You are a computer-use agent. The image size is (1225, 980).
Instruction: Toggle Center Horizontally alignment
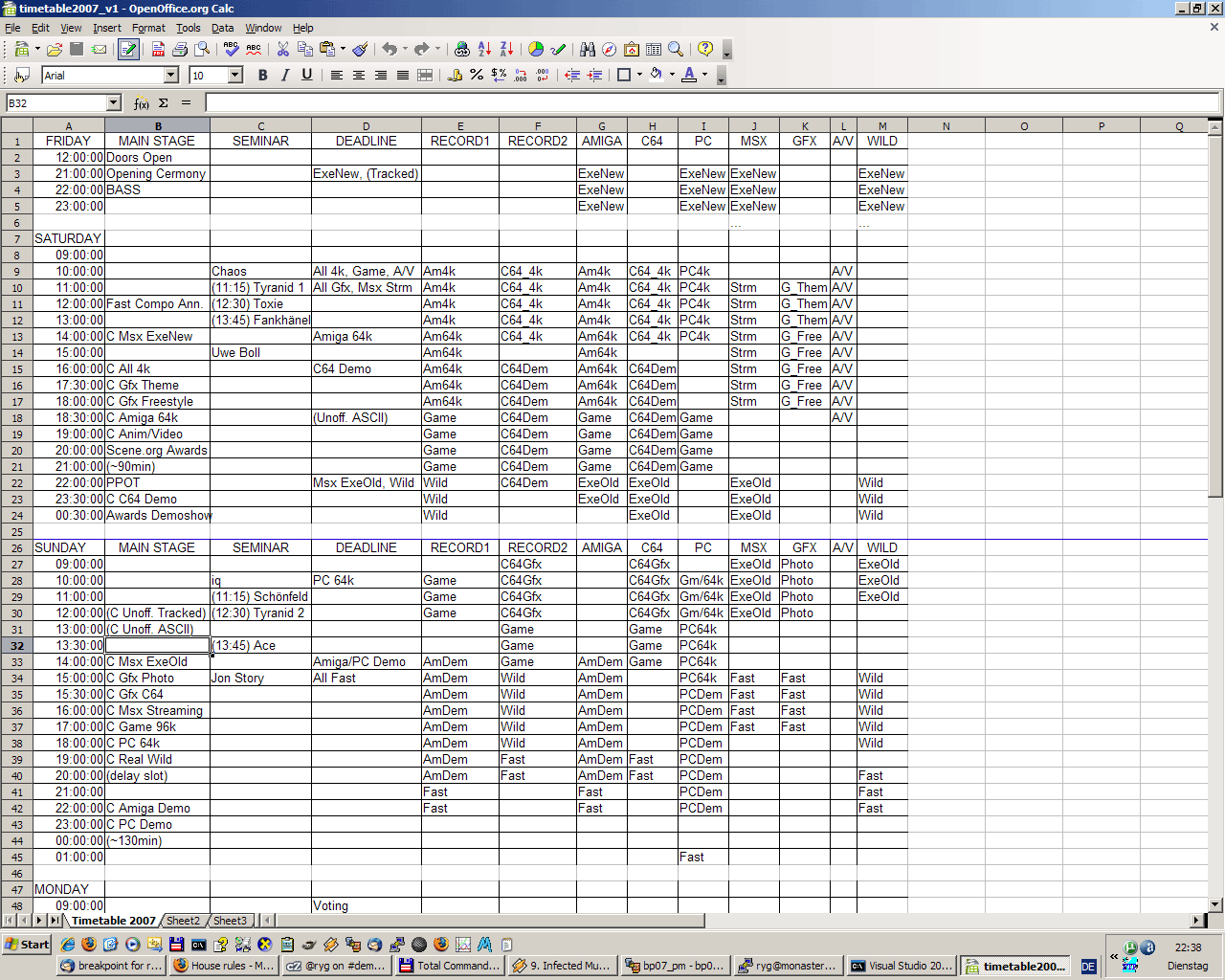point(359,75)
